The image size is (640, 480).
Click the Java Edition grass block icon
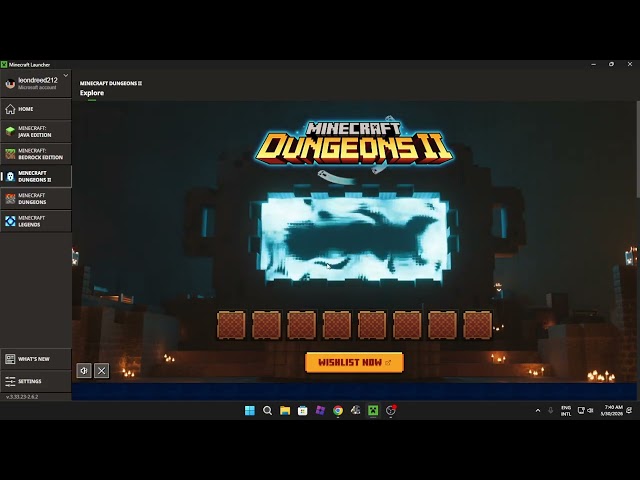(10, 131)
